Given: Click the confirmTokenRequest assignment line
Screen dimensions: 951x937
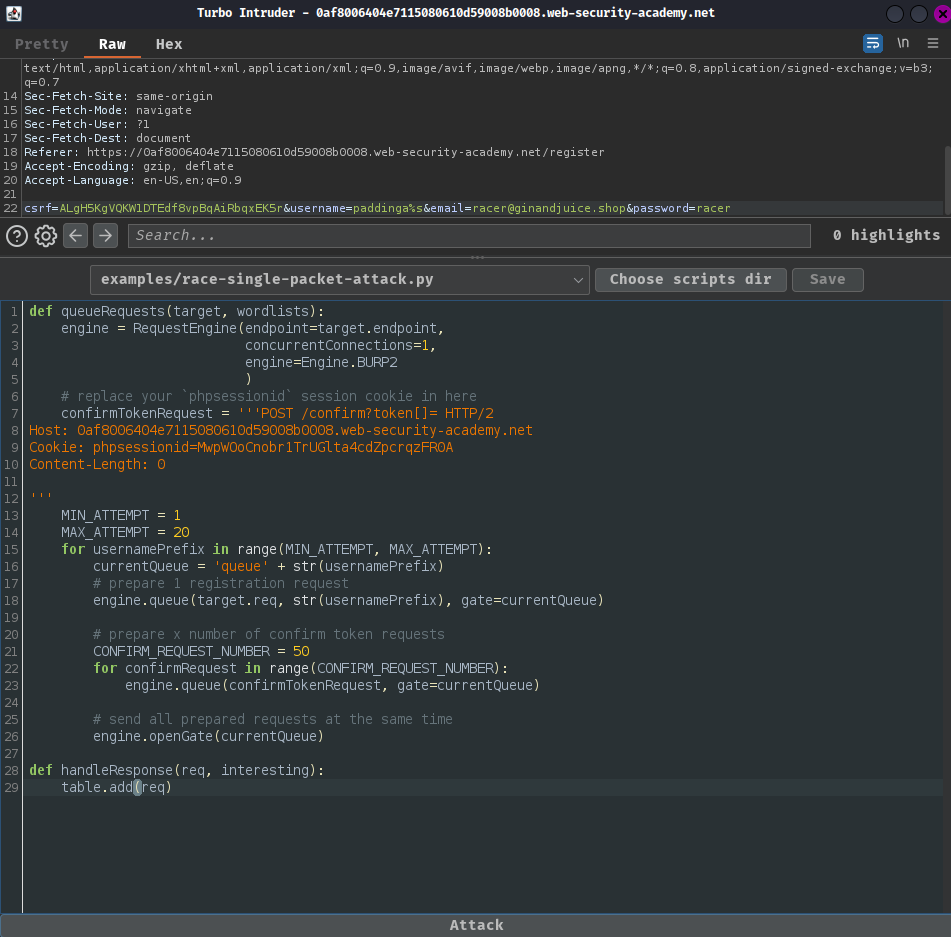Looking at the screenshot, I should pos(277,413).
